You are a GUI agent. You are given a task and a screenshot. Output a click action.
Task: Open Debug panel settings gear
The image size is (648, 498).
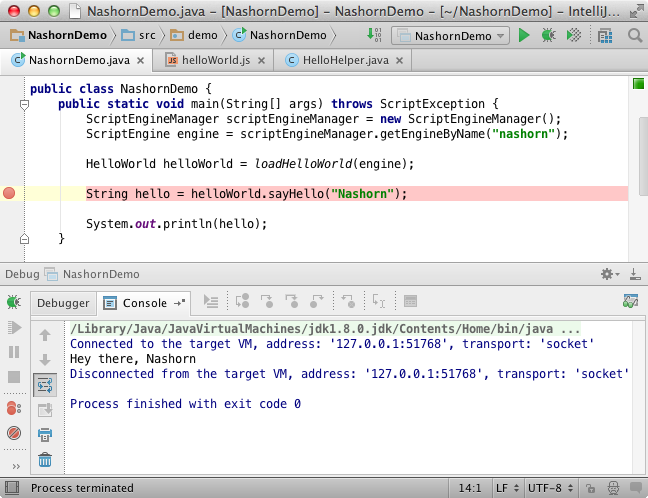pos(610,274)
